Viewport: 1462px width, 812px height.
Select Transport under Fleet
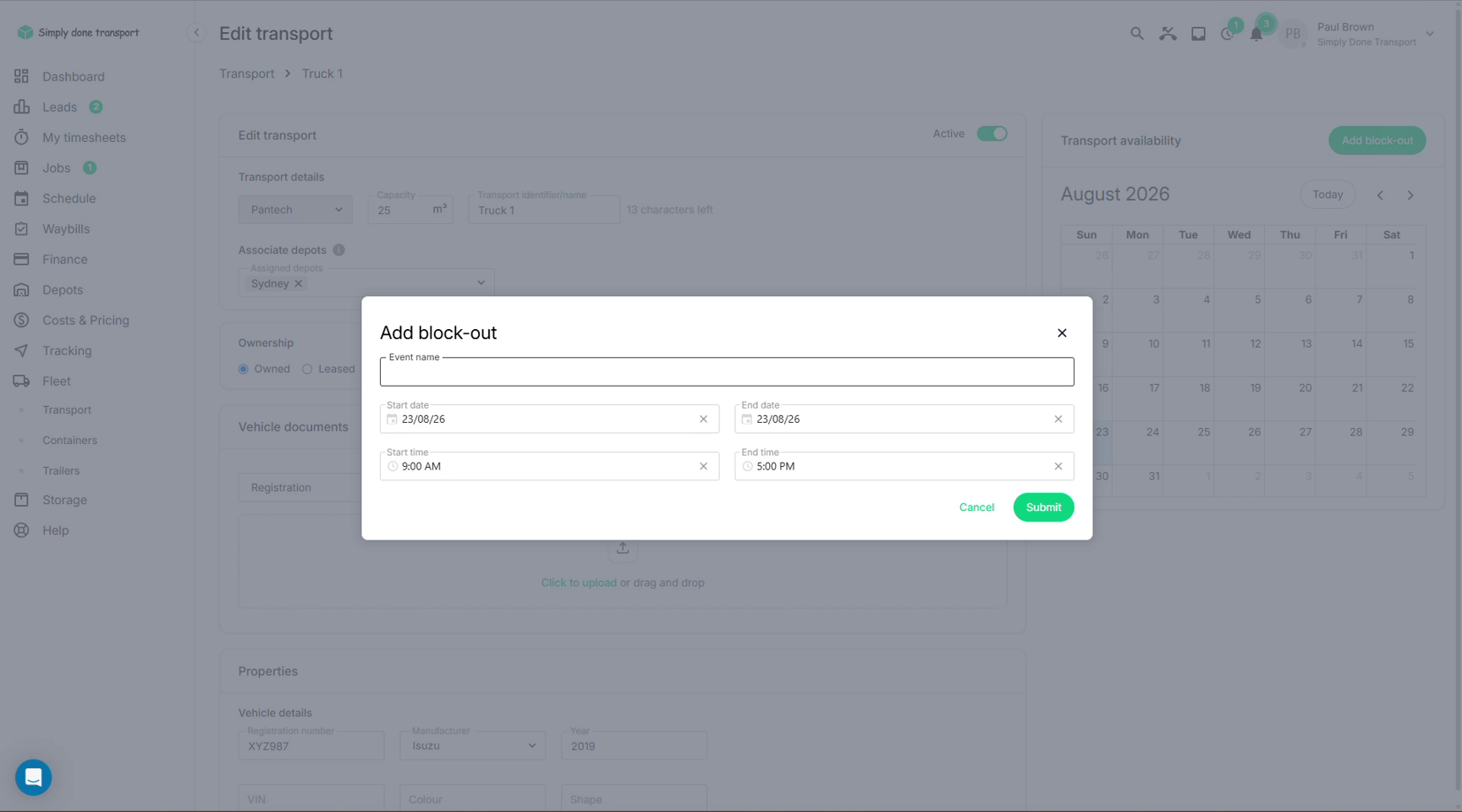[x=67, y=410]
